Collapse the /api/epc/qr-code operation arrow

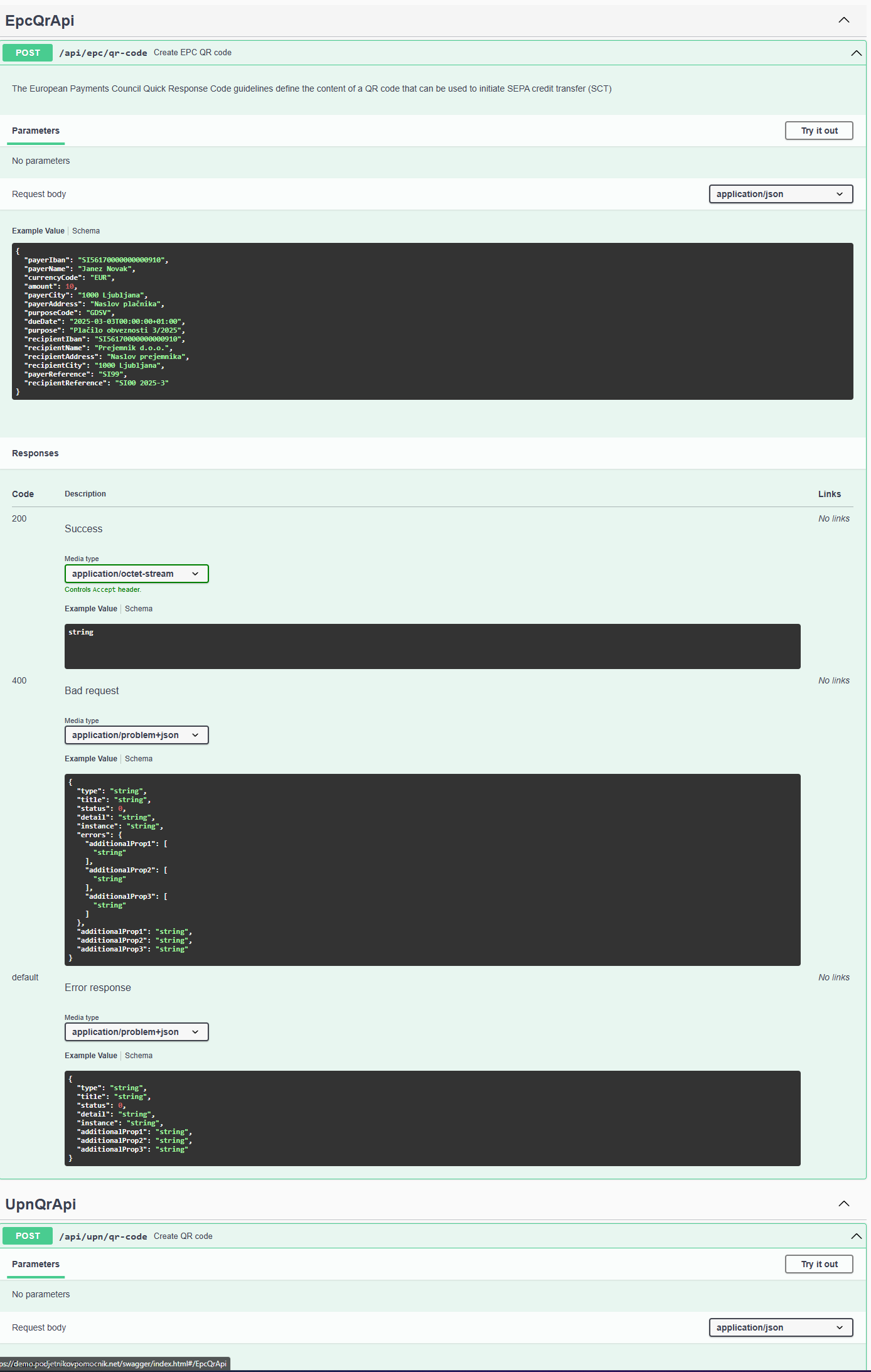coord(856,53)
